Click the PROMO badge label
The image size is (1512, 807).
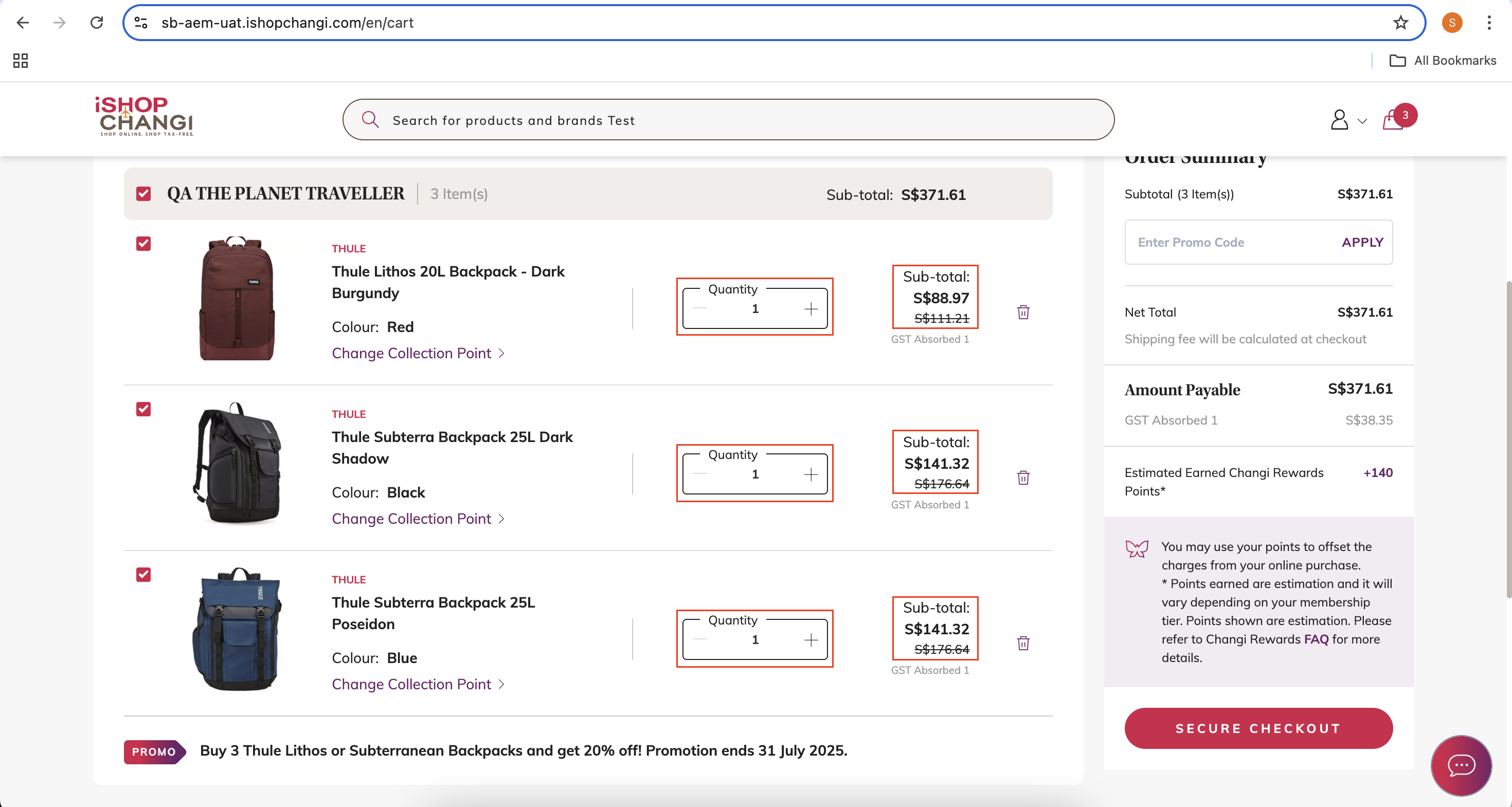pyautogui.click(x=154, y=751)
